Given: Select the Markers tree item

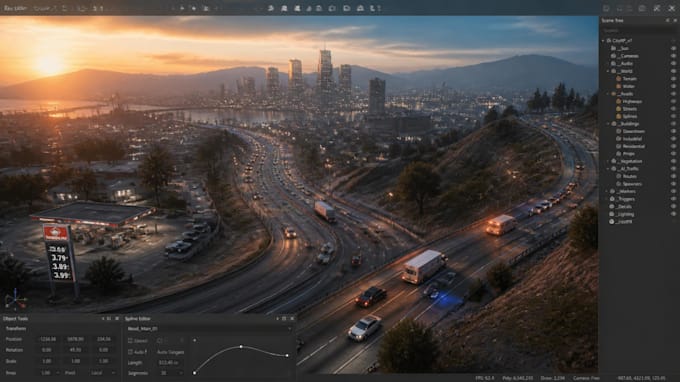Looking at the screenshot, I should [x=626, y=191].
